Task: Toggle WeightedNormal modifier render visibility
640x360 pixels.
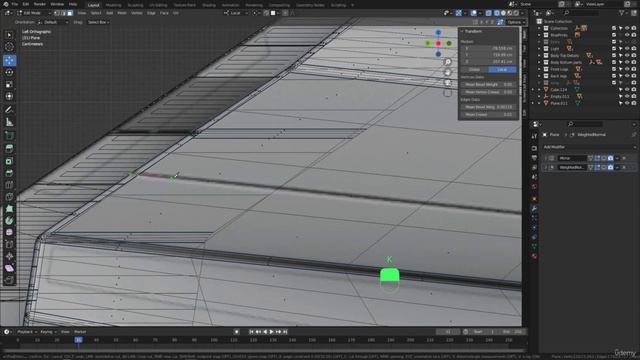Action: coord(610,167)
